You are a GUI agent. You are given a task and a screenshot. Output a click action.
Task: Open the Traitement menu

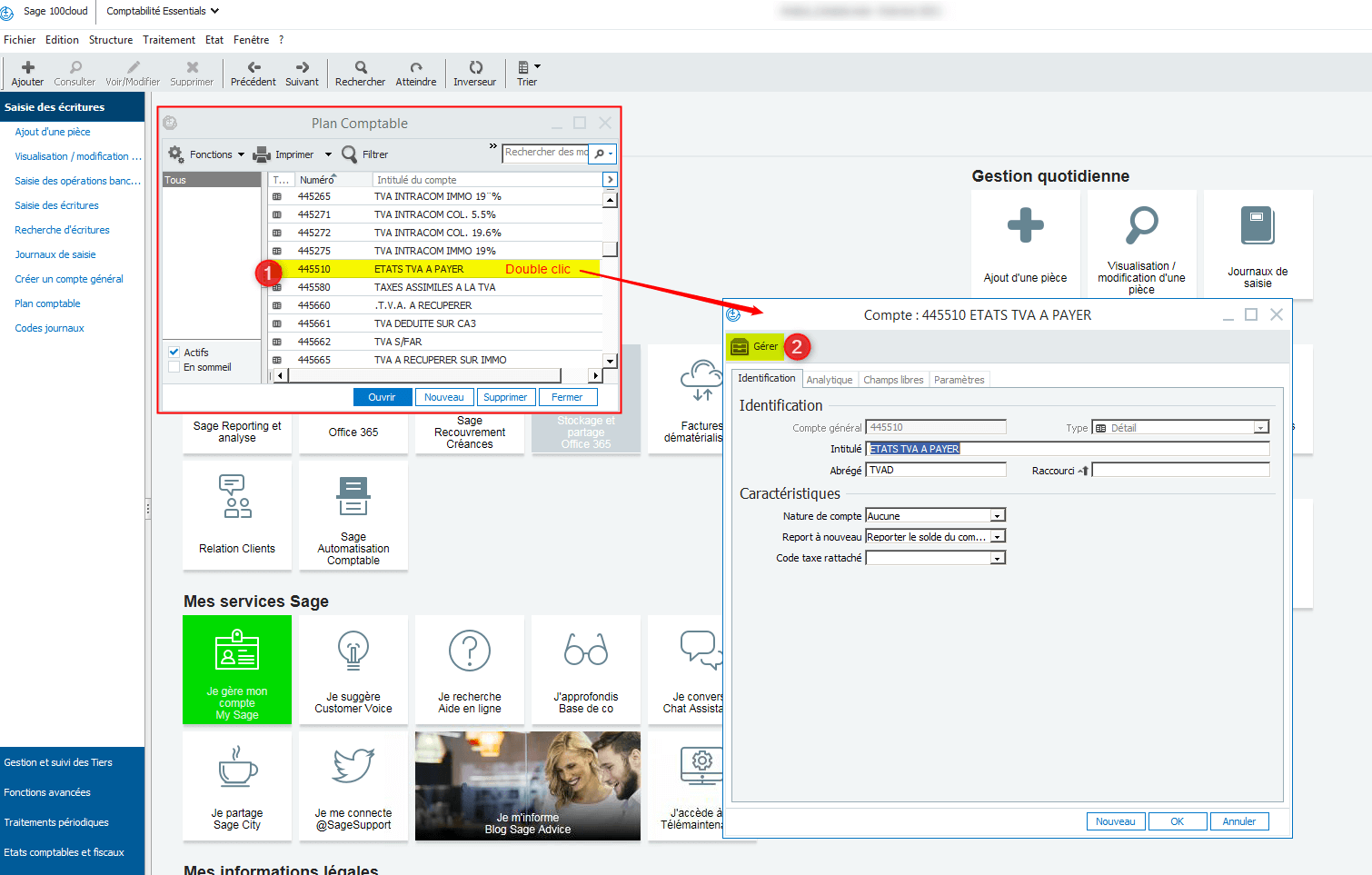click(169, 40)
